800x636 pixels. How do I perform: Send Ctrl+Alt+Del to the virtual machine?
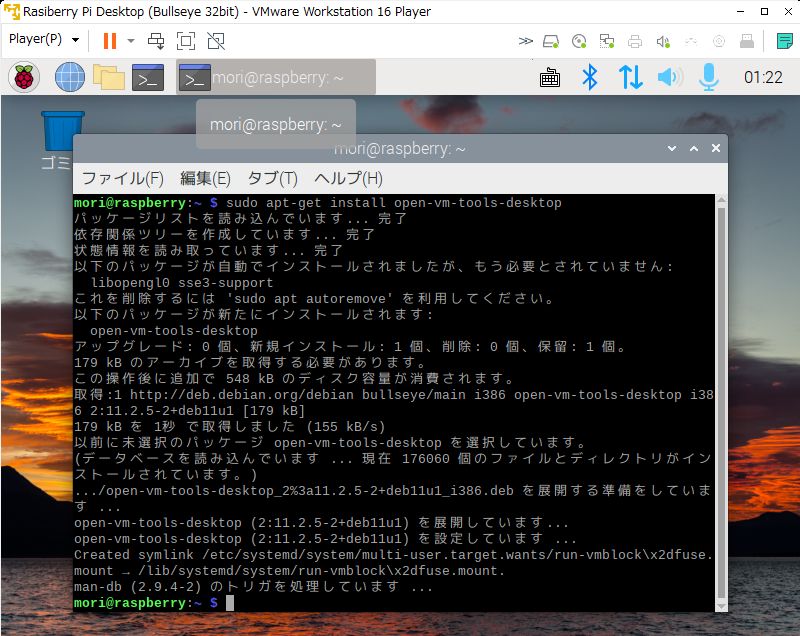click(x=156, y=41)
